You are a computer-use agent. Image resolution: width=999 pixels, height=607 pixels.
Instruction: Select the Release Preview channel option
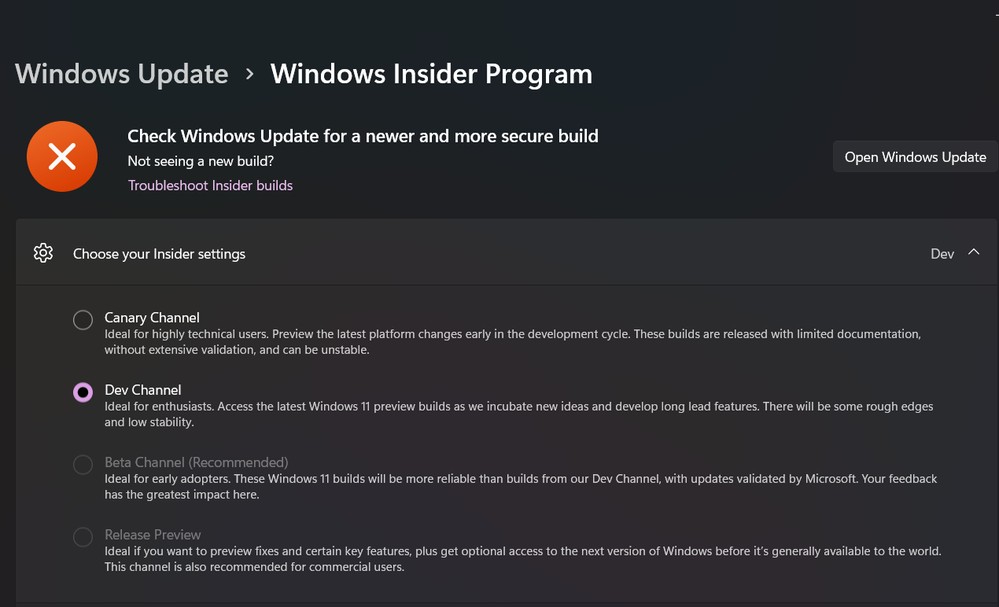(x=82, y=536)
